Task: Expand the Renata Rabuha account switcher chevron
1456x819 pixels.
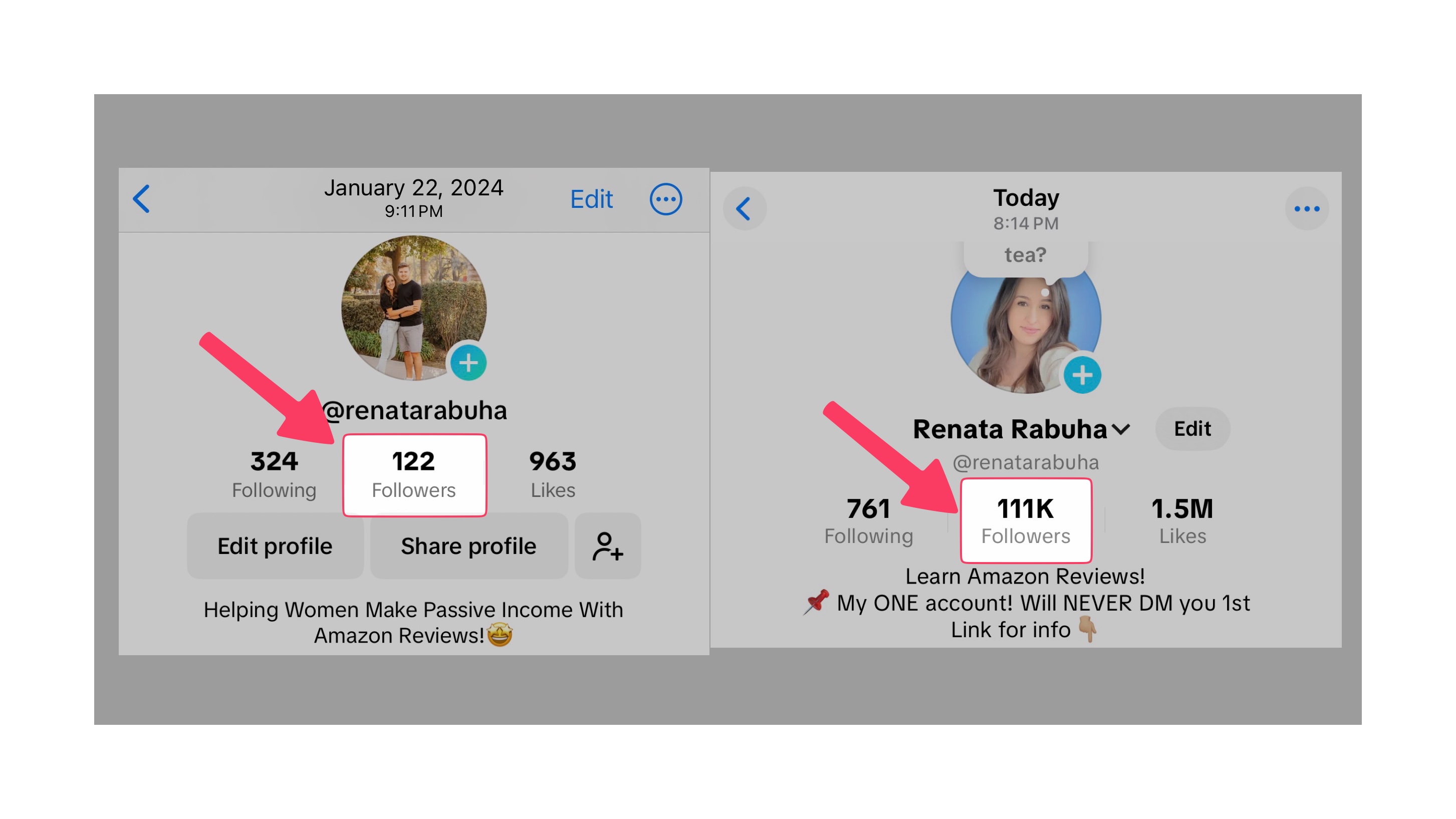Action: point(1121,430)
